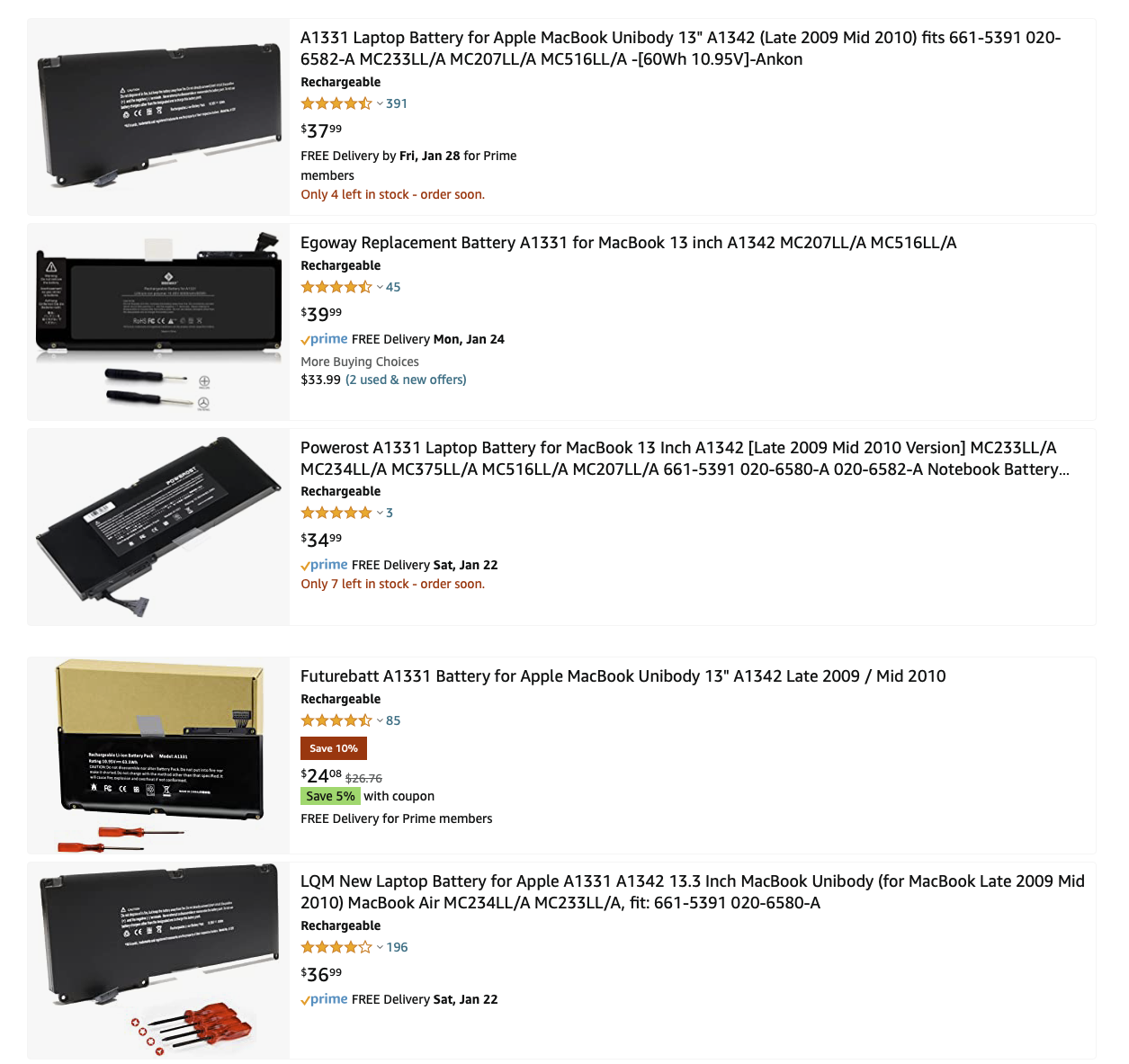Viewport: 1129px width, 1064px height.
Task: Open the Egoway Replacement Battery A1331 title
Action: tap(628, 243)
